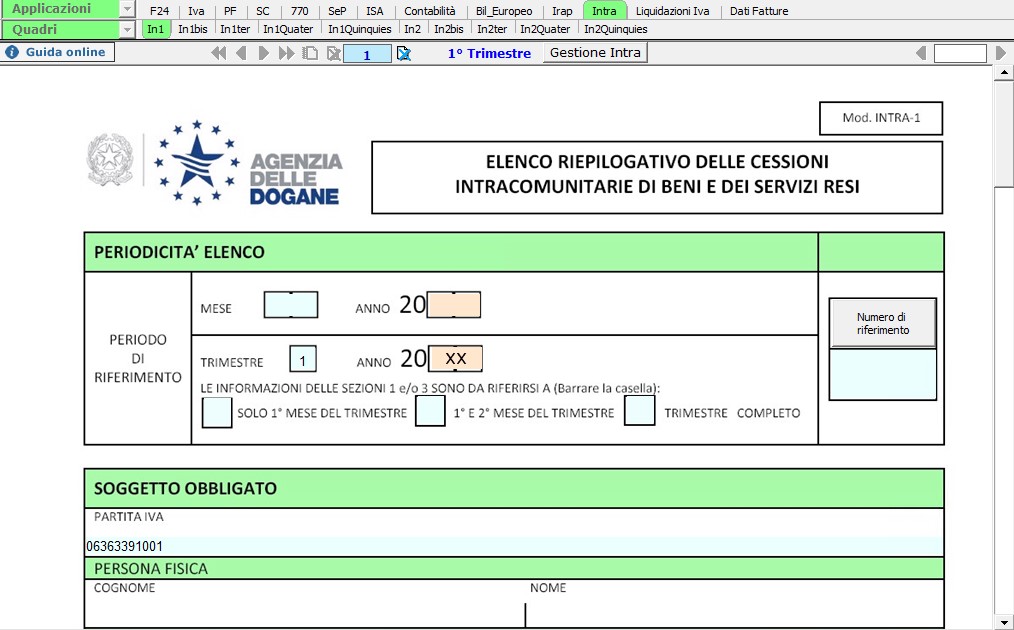Tick SOLO 1° MESE DEL TRIMESTRE box

coord(217,412)
